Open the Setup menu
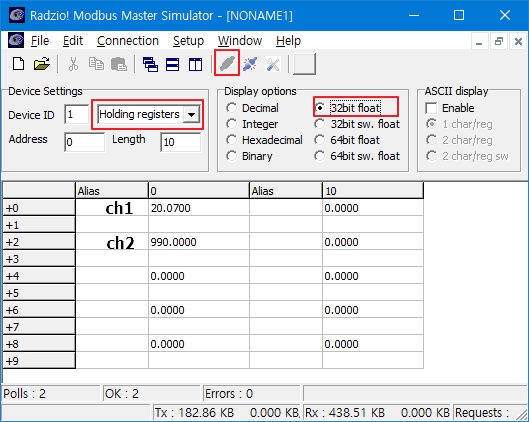The width and height of the screenshot is (529, 422). (188, 41)
